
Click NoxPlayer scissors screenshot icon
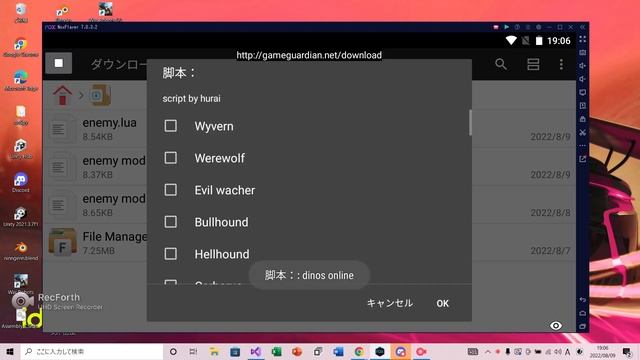582,132
